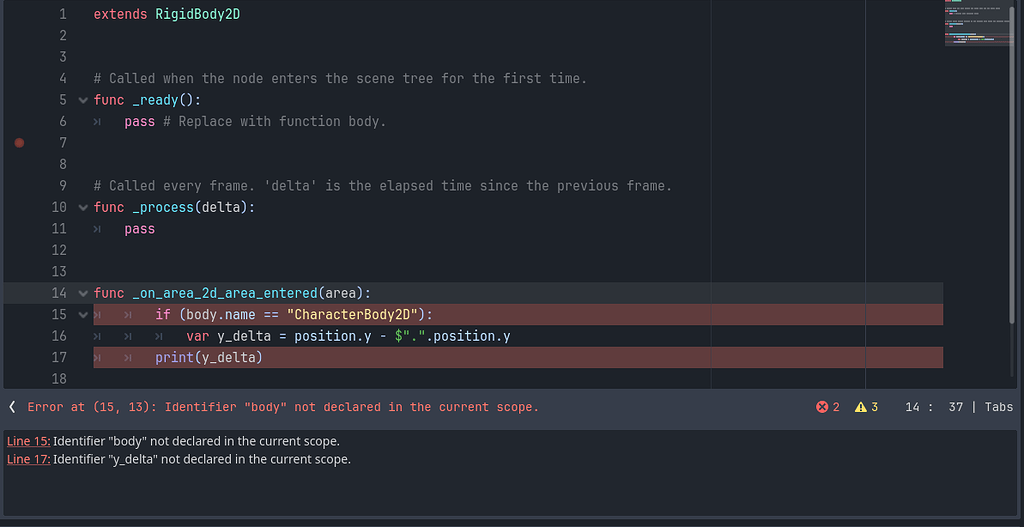Click the tab indent arrow on line 6
This screenshot has height=527, width=1024.
click(97, 122)
